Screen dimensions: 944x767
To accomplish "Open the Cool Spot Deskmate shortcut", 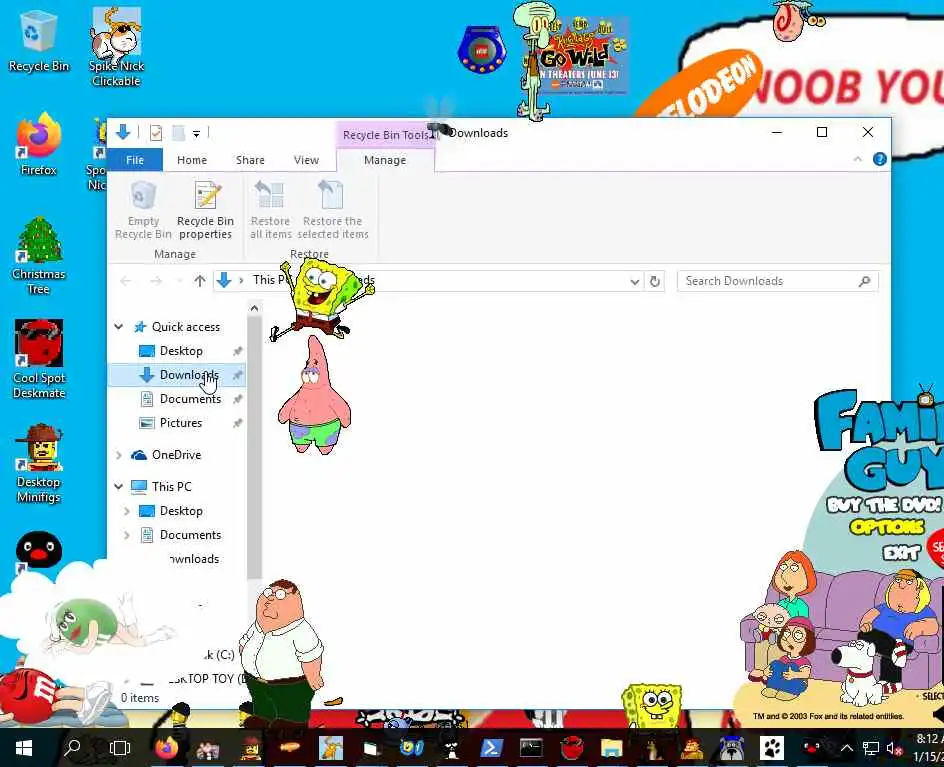I will point(39,359).
